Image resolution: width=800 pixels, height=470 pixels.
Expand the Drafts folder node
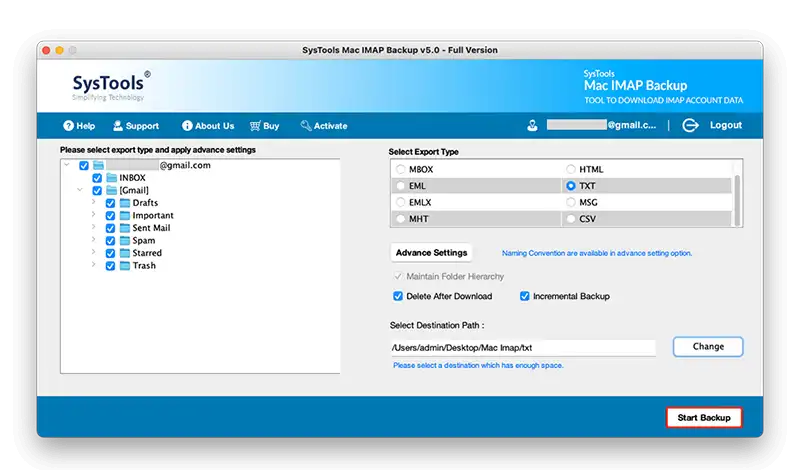93,202
